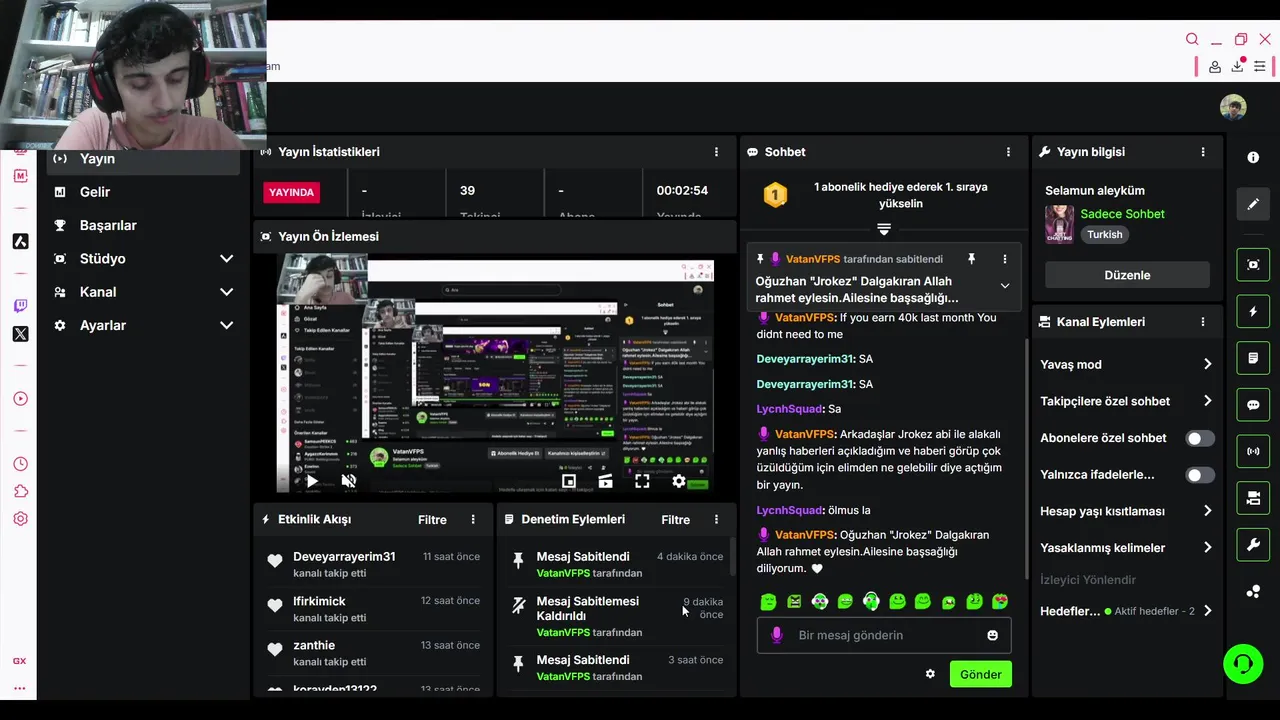Click the Turkish language tag
This screenshot has height=720, width=1280.
(1105, 234)
